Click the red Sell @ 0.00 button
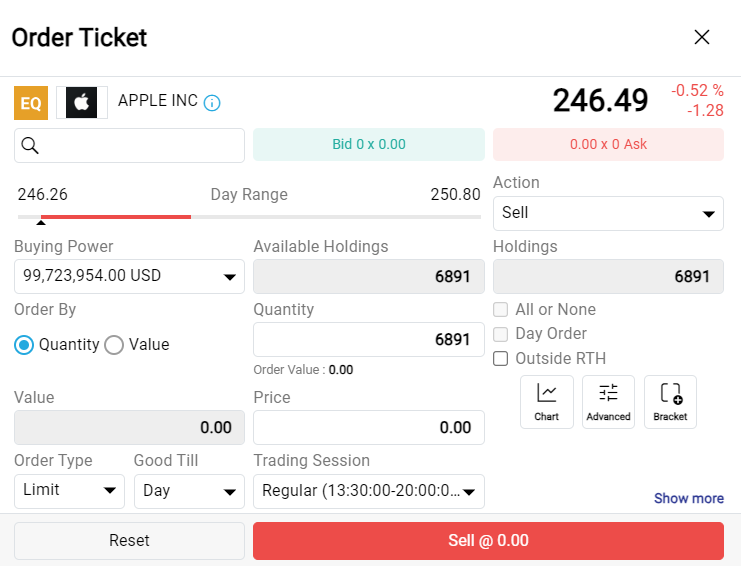 [488, 541]
